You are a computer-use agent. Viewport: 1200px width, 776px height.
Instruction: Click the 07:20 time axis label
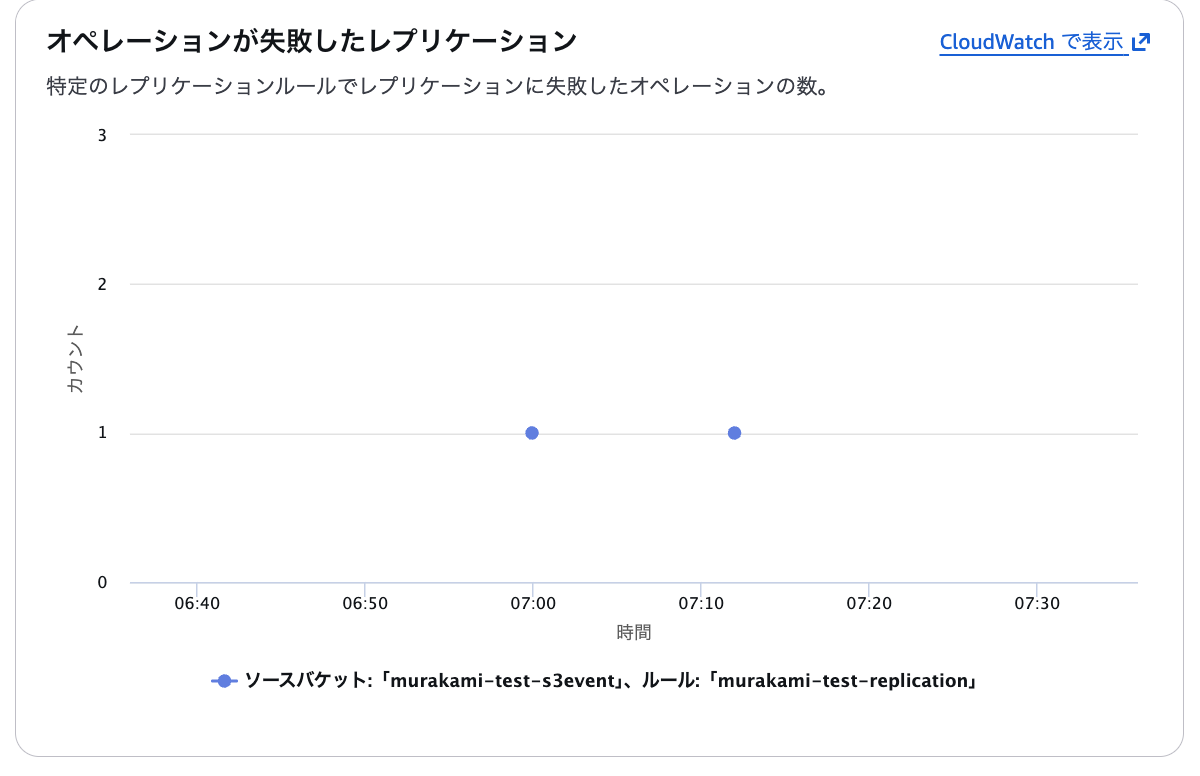[868, 604]
